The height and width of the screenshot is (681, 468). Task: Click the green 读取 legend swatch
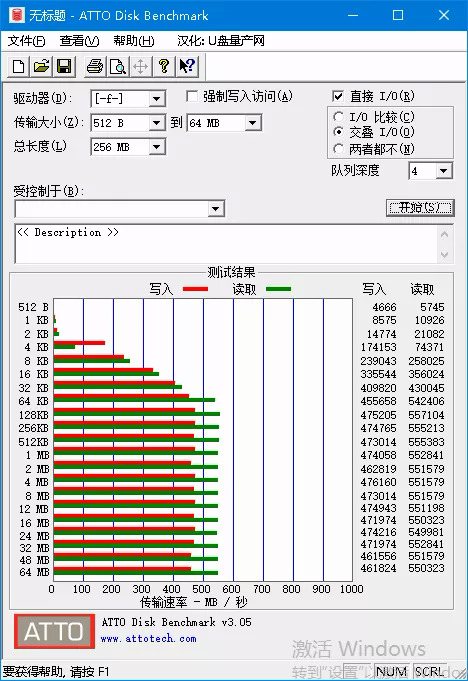click(278, 289)
